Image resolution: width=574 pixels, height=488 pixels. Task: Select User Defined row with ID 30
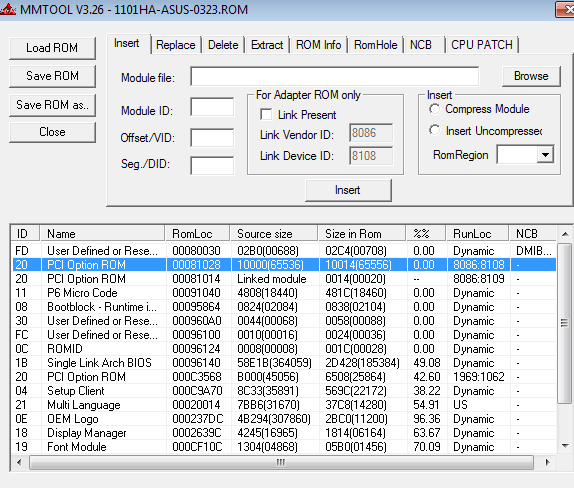[284, 321]
